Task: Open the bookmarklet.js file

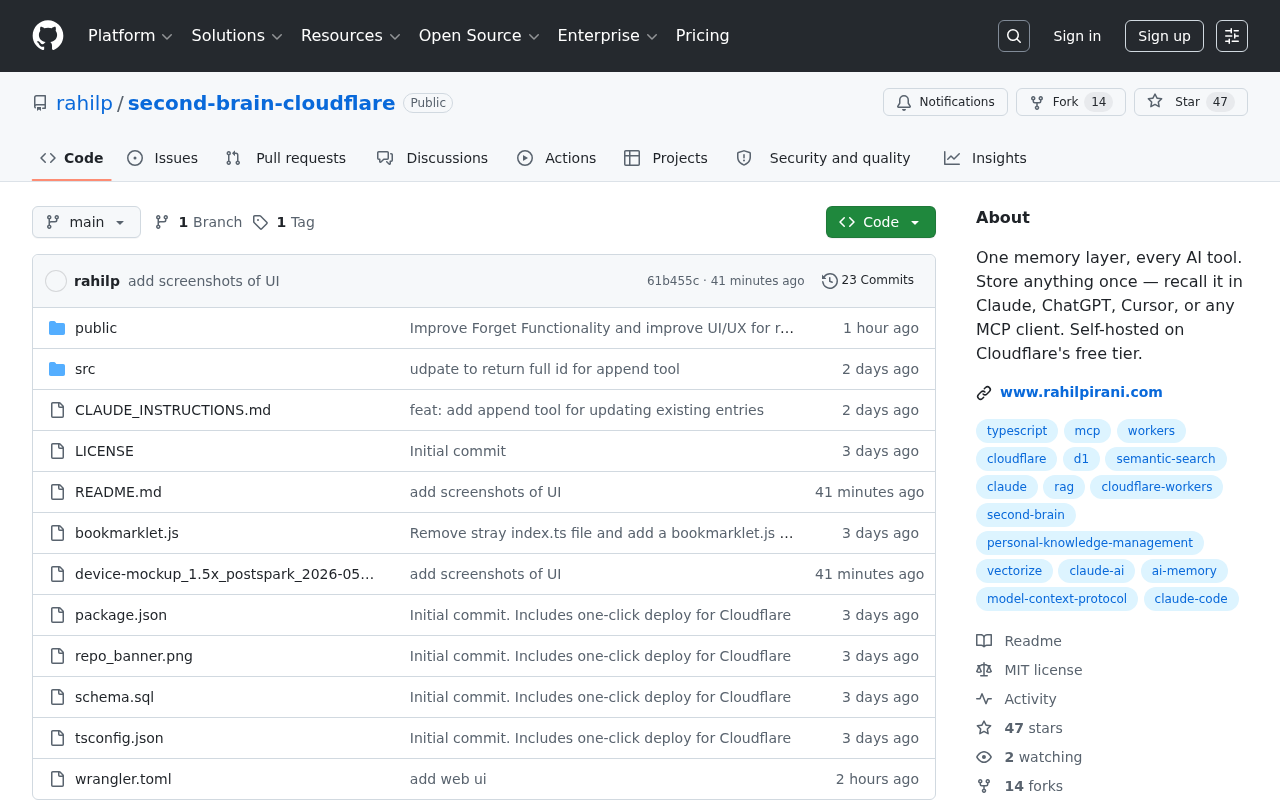Action: pos(127,533)
